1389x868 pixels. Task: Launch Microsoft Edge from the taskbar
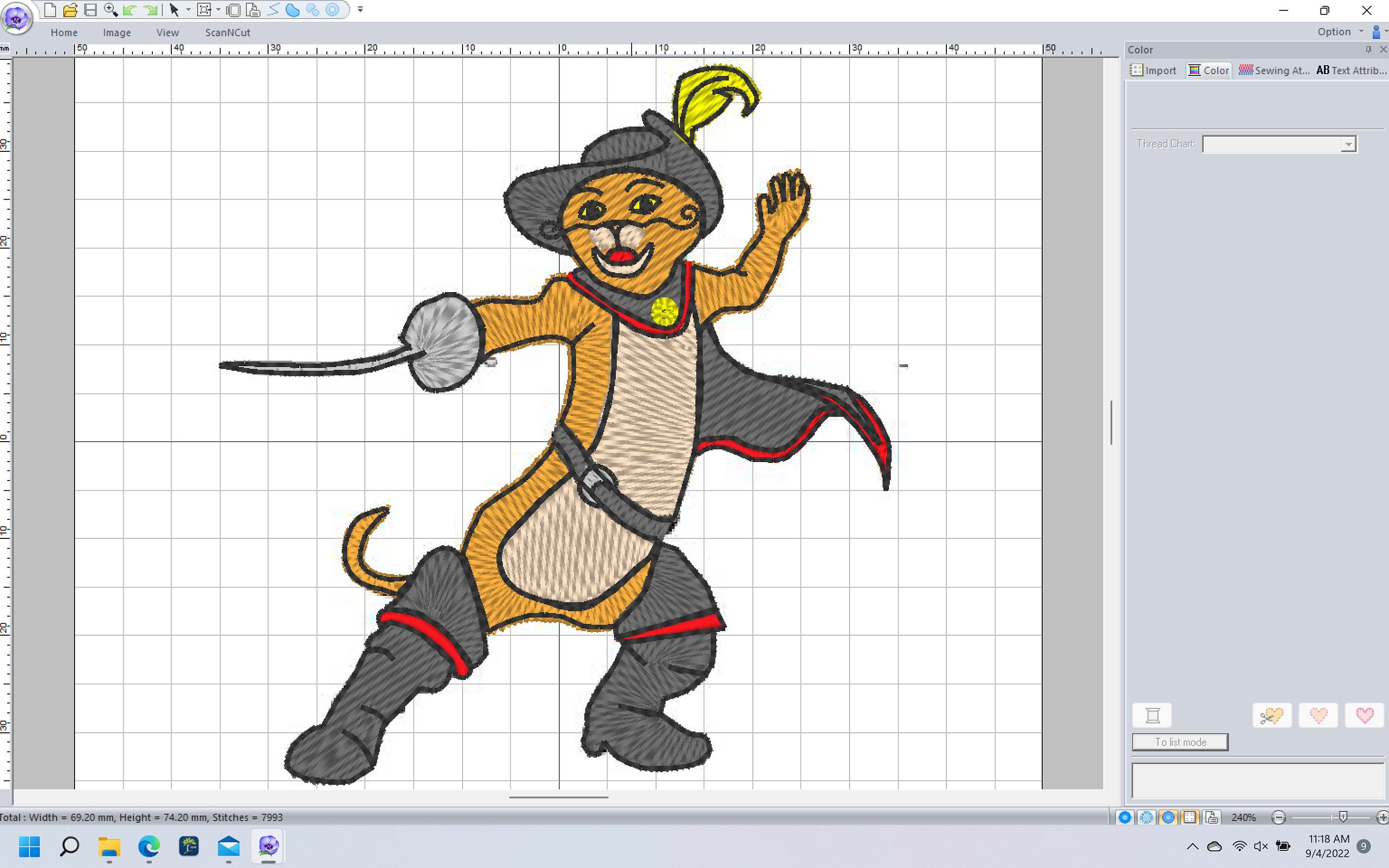pyautogui.click(x=149, y=846)
